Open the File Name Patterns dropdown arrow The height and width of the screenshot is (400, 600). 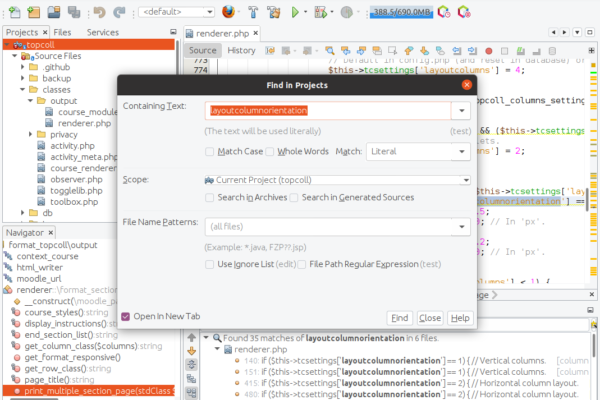click(462, 227)
